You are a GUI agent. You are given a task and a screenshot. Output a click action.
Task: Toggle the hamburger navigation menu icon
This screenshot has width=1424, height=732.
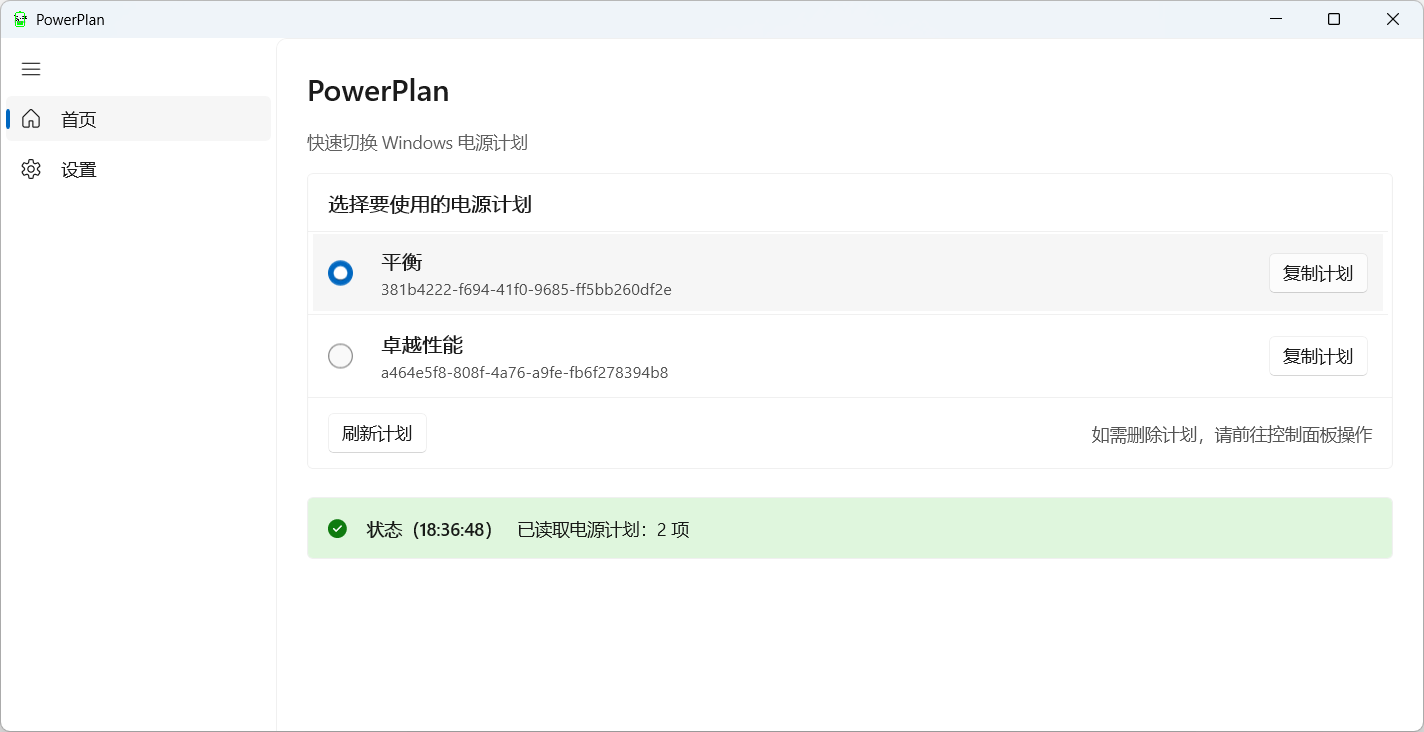click(x=31, y=69)
